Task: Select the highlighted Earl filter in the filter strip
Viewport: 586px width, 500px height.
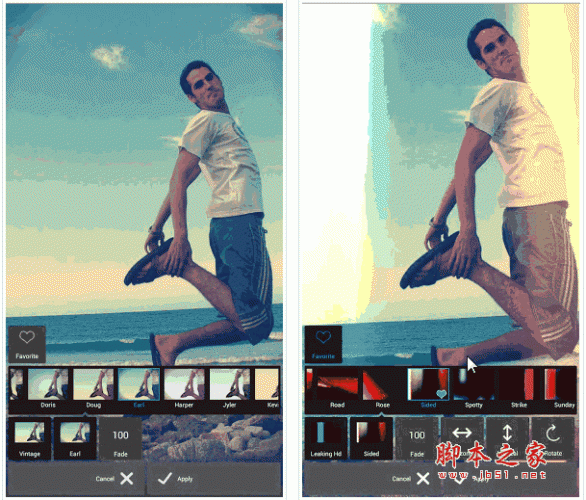Action: [x=139, y=389]
